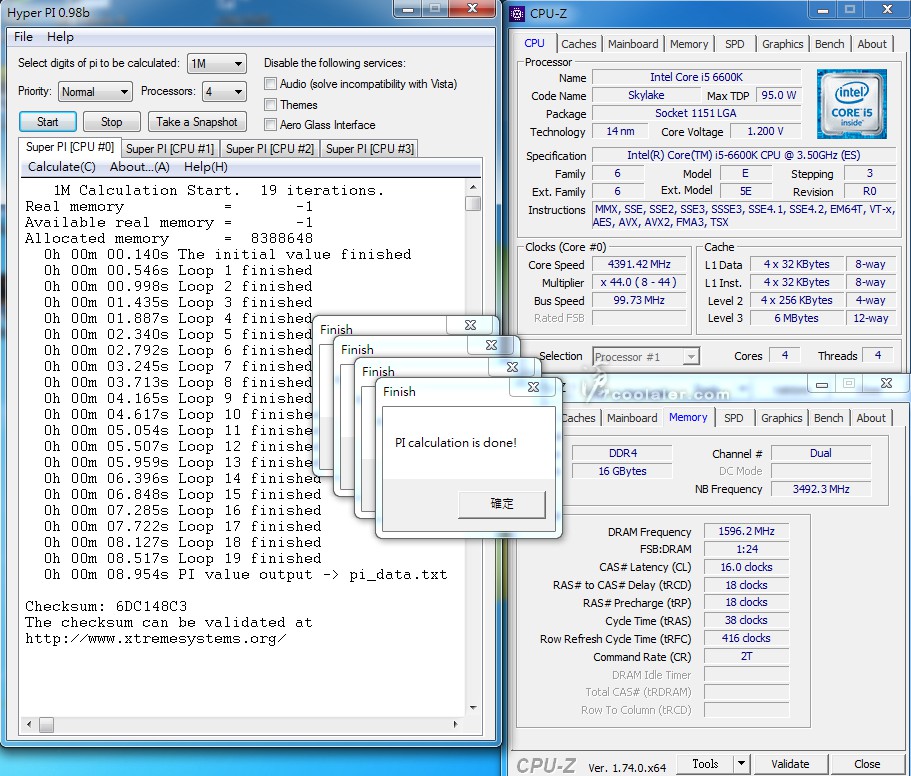This screenshot has width=911, height=776.
Task: Open the Help menu in Hyper PI
Action: click(x=60, y=37)
